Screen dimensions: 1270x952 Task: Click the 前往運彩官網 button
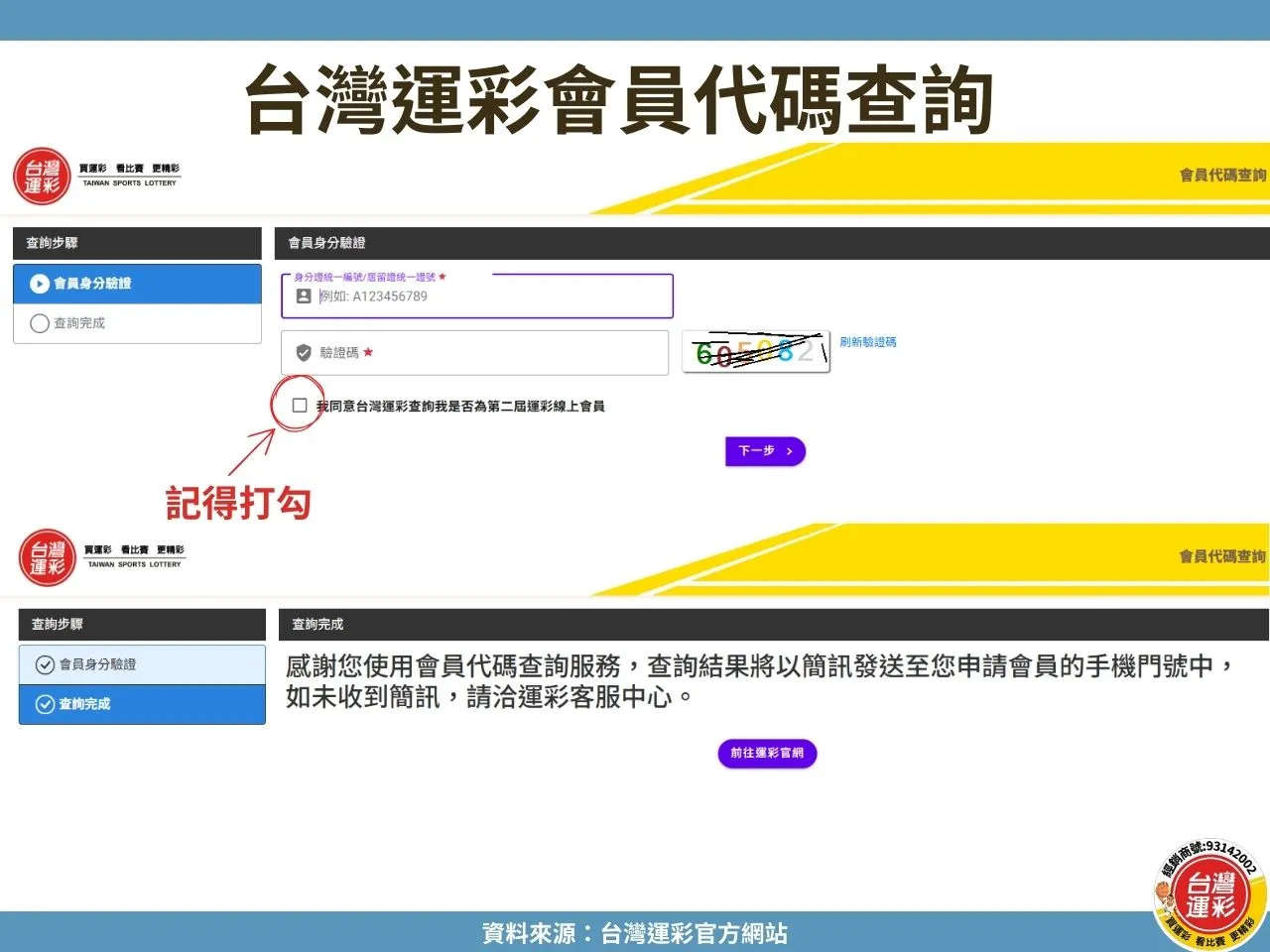767,753
